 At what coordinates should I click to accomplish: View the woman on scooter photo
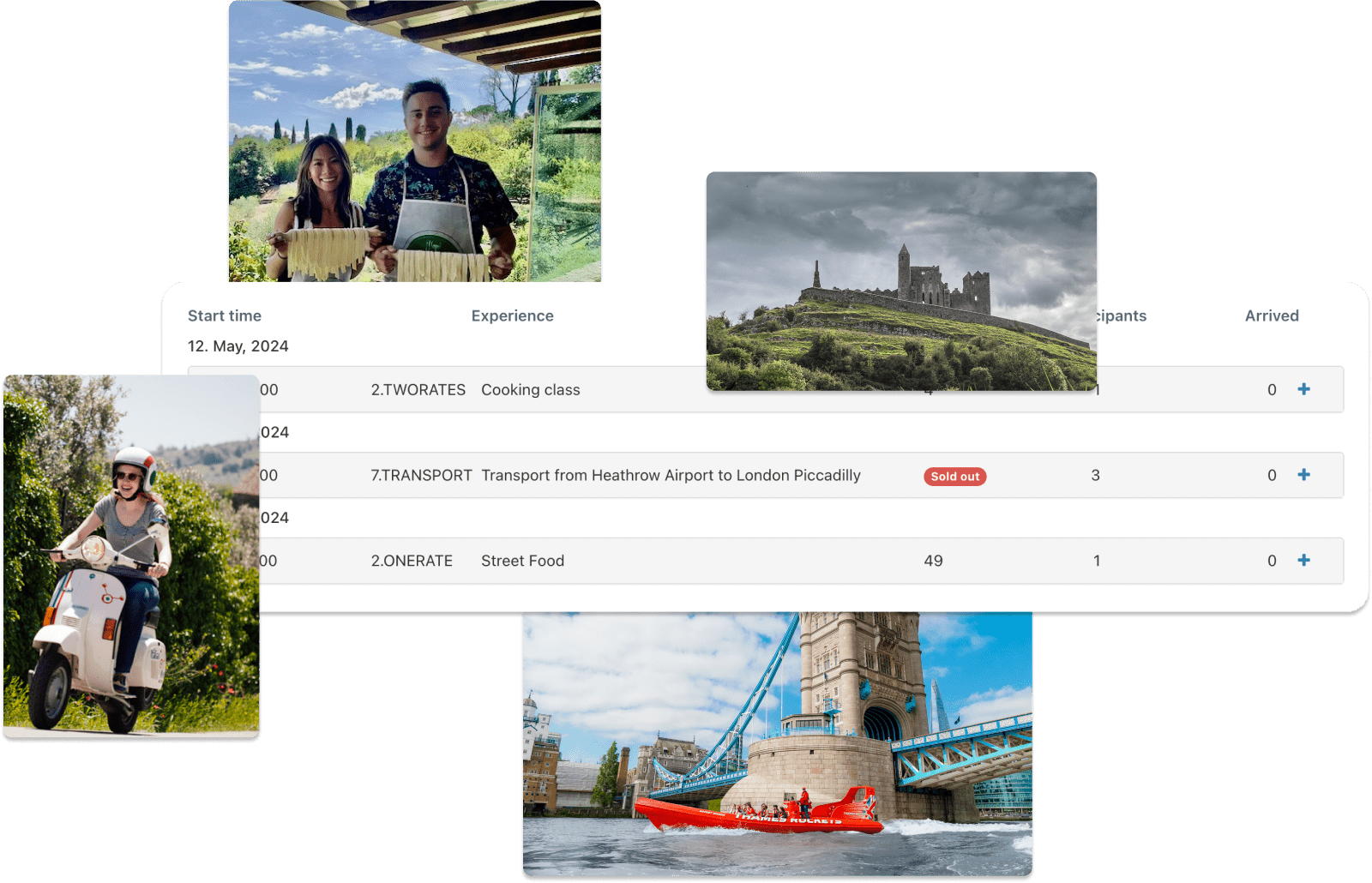tap(131, 557)
